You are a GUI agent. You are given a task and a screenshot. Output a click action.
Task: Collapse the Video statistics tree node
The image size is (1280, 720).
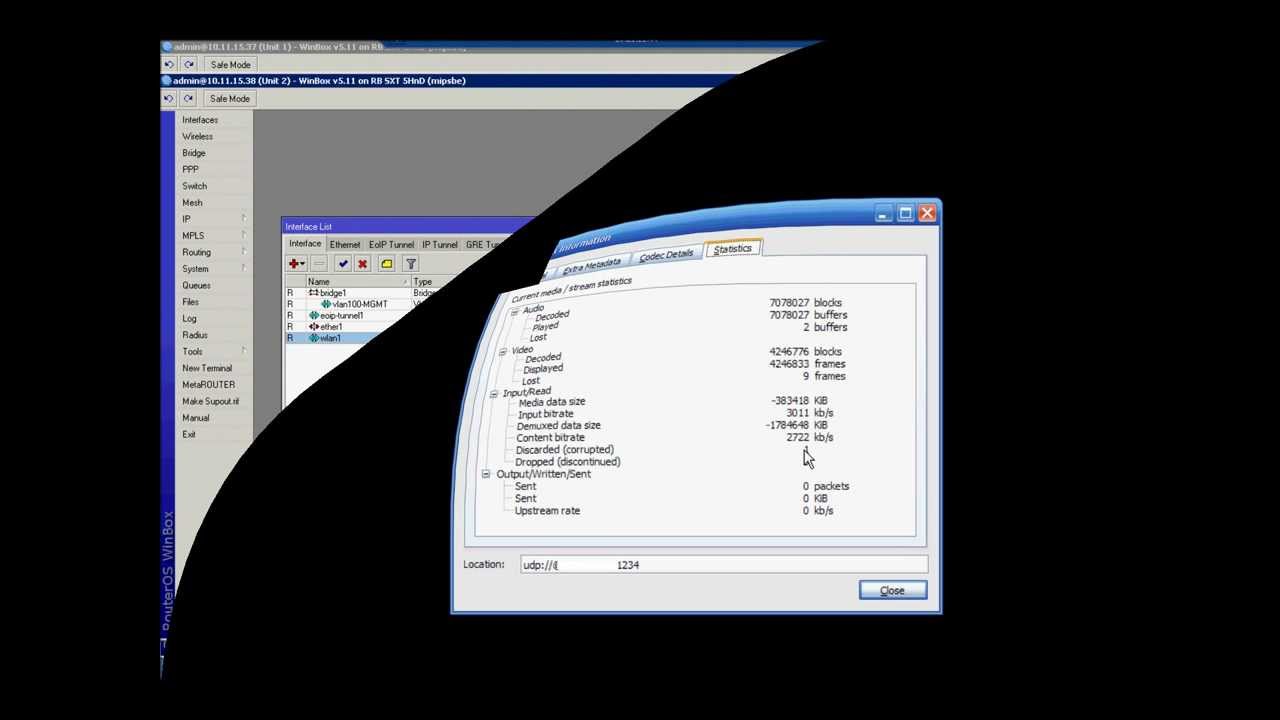click(x=503, y=352)
